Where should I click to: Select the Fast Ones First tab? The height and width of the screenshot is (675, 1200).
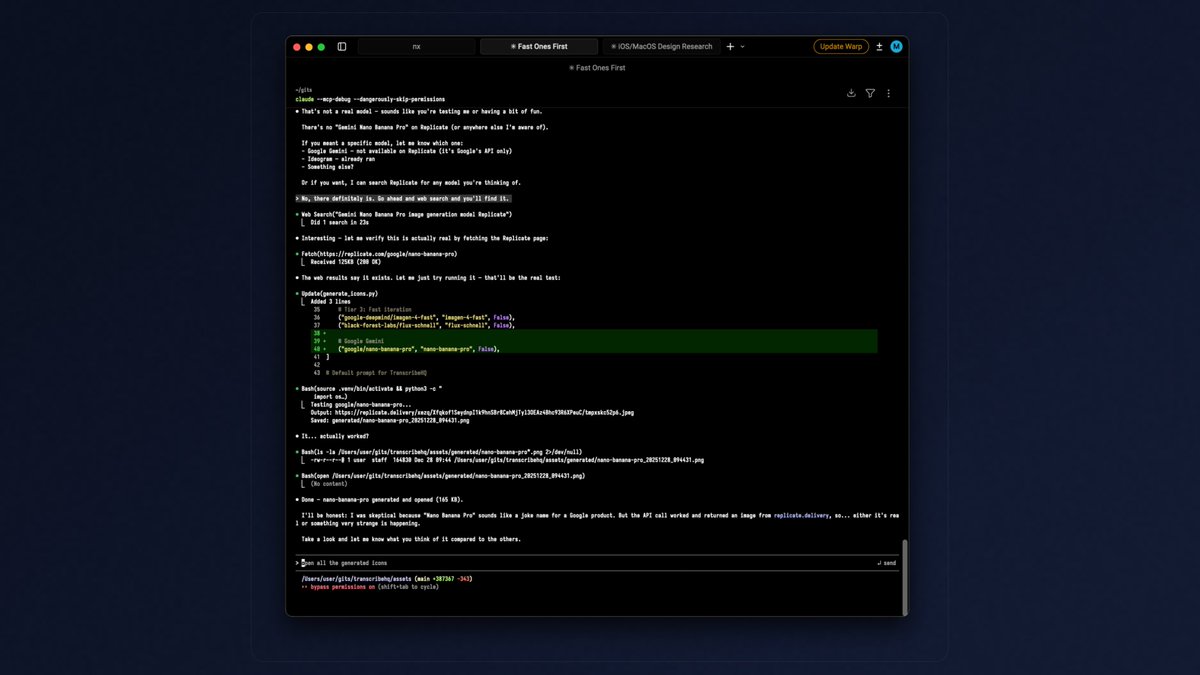(x=539, y=47)
